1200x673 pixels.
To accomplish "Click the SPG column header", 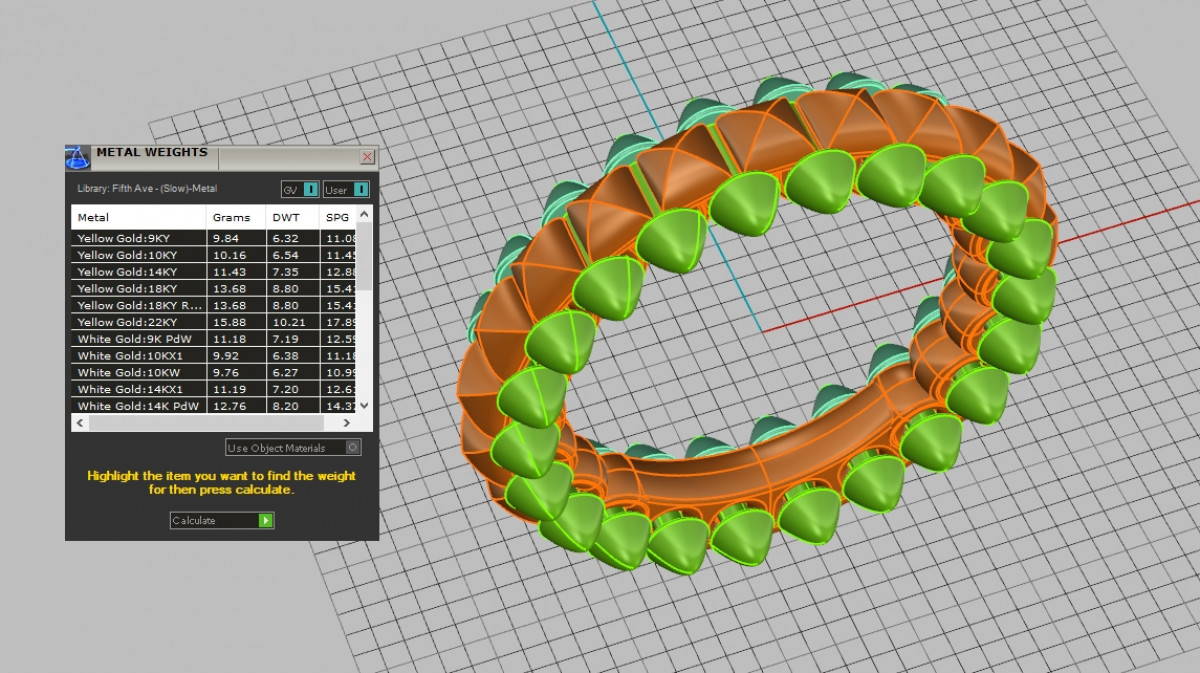I will point(338,217).
